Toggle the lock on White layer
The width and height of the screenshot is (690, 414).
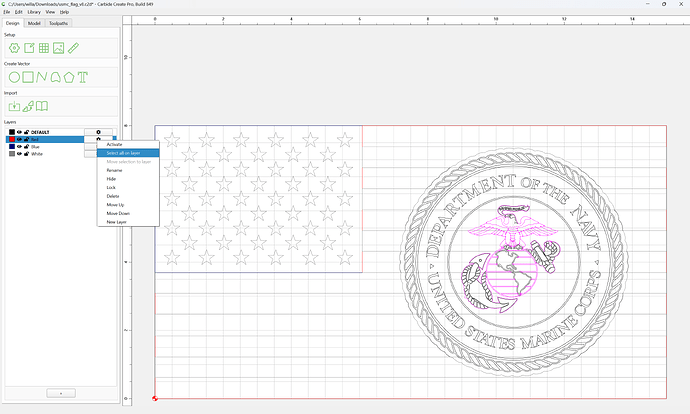[x=26, y=154]
